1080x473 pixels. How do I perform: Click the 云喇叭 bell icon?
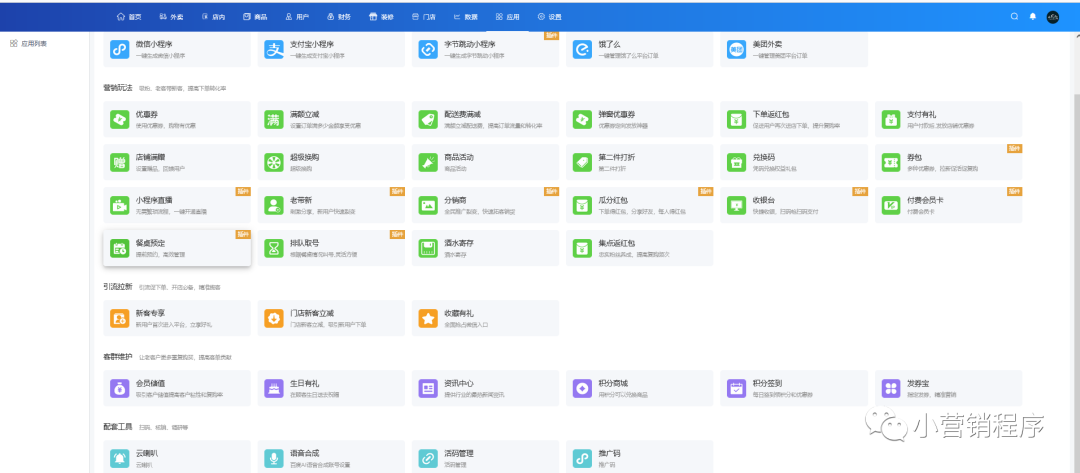120,459
